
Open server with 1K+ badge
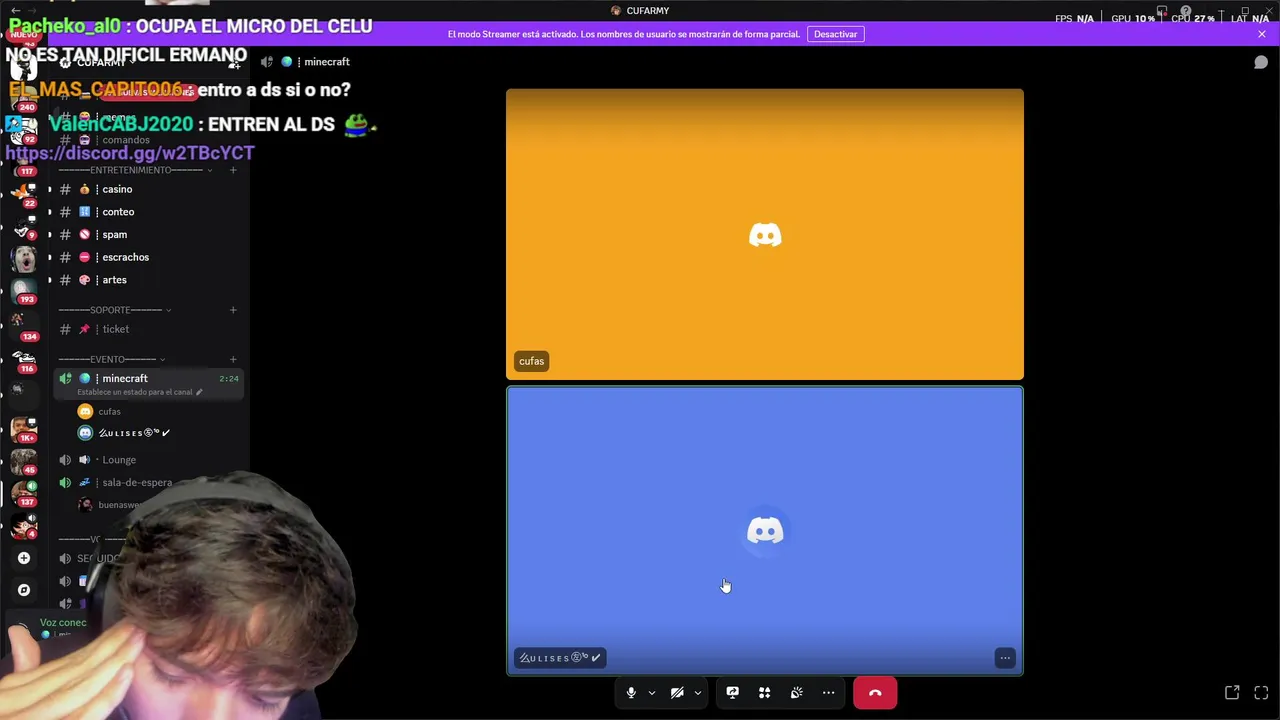tap(23, 428)
